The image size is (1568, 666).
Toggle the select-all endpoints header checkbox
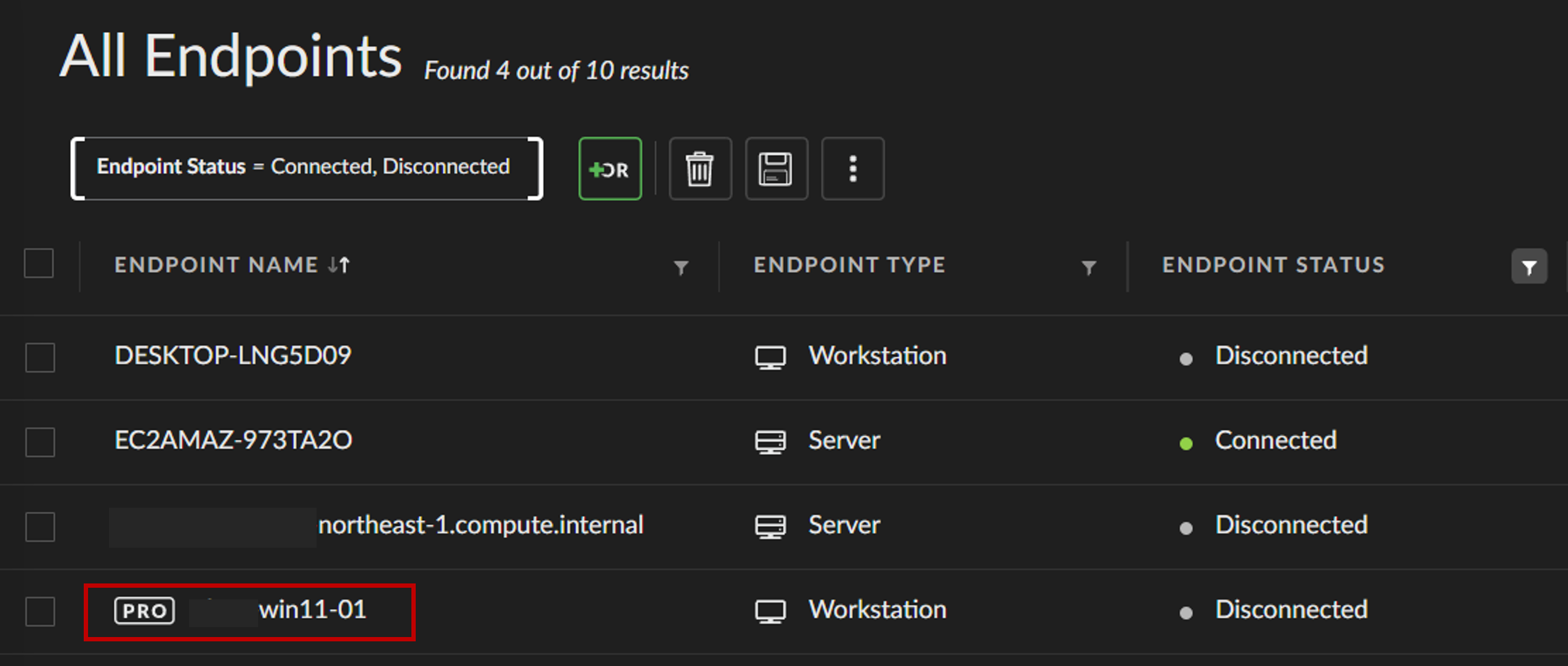click(x=39, y=264)
